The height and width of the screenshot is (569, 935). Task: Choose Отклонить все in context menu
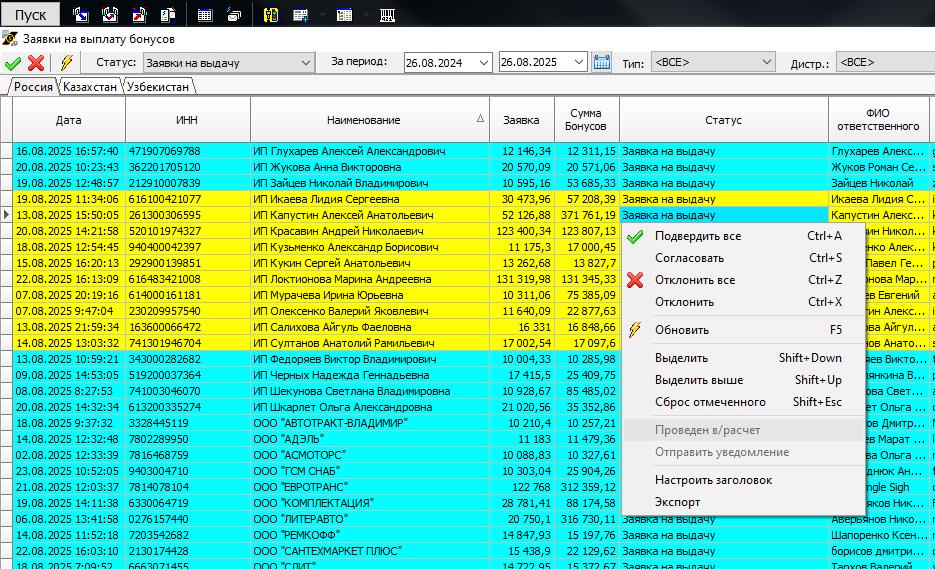[x=744, y=280]
